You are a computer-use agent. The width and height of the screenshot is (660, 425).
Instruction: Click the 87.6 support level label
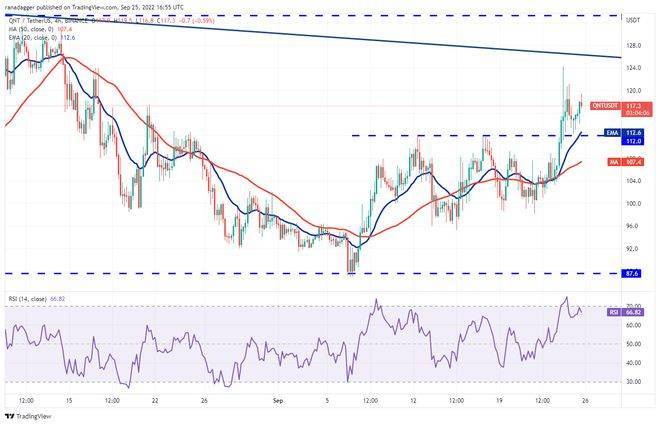tap(632, 272)
